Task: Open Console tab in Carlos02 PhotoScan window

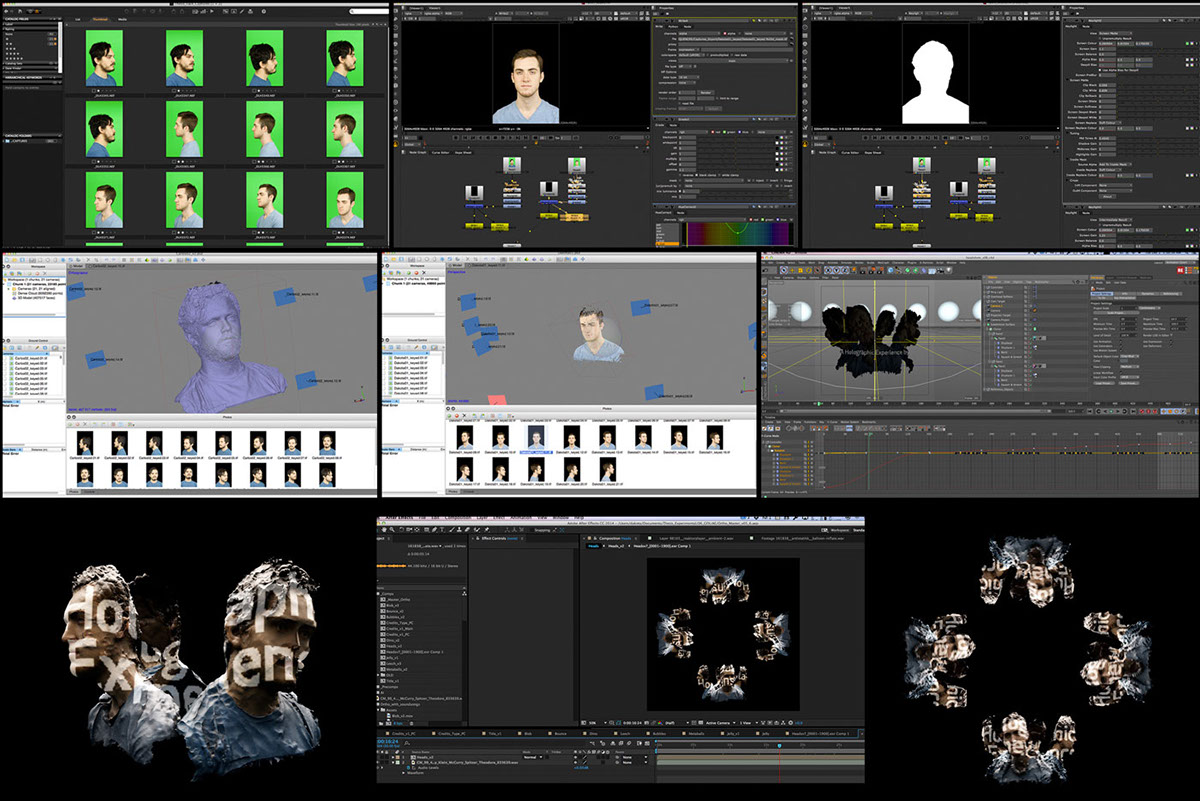Action: pos(89,492)
